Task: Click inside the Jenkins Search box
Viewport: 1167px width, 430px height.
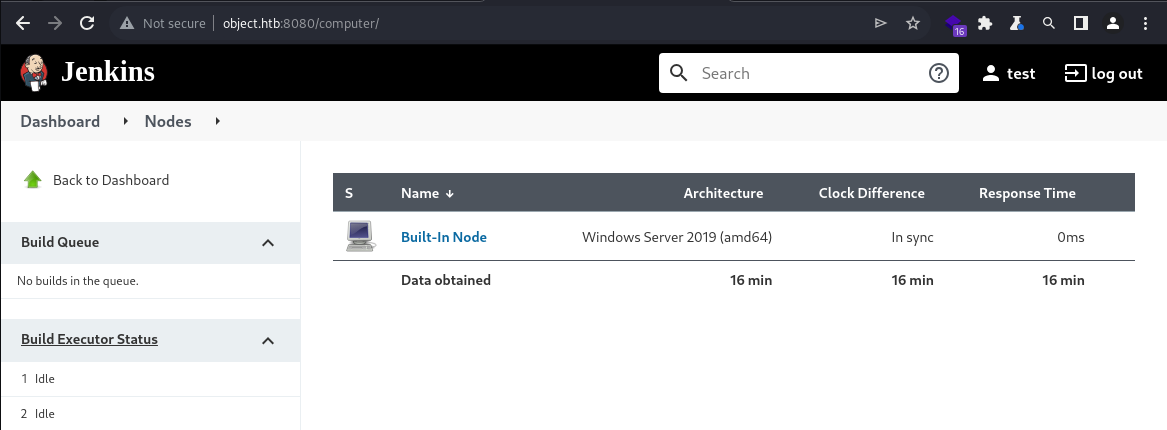Action: tap(808, 73)
